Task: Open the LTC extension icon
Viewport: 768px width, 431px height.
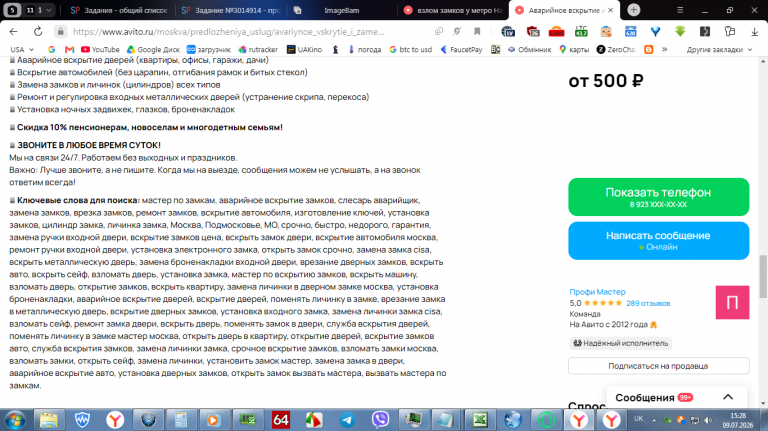Action: [x=581, y=32]
